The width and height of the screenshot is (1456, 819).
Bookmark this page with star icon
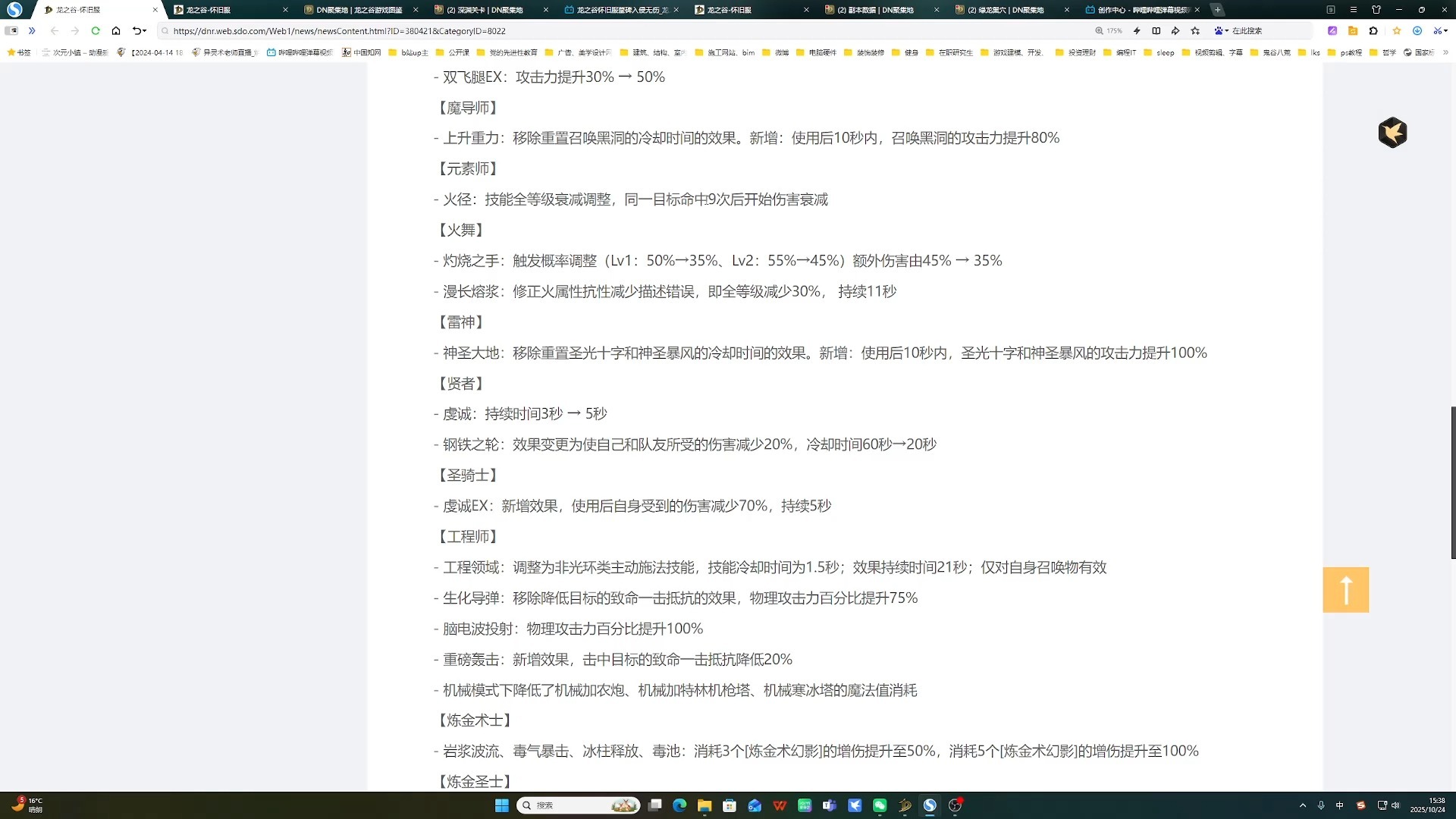1196,31
